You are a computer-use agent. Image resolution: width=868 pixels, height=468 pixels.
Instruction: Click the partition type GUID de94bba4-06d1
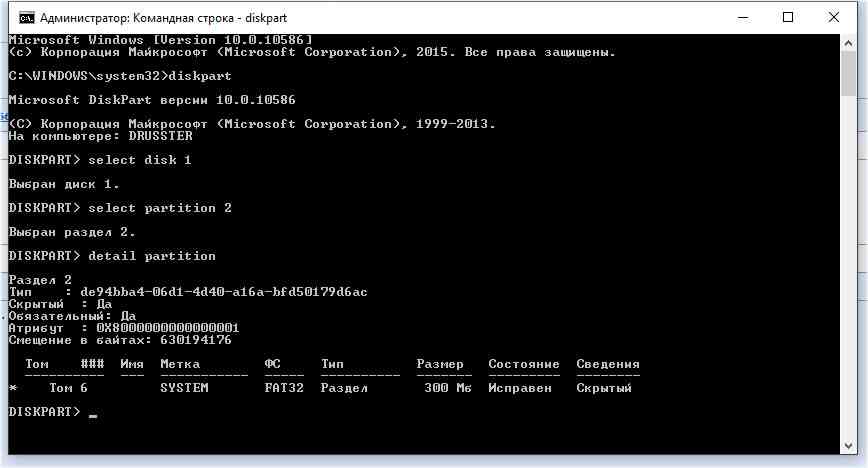click(224, 292)
